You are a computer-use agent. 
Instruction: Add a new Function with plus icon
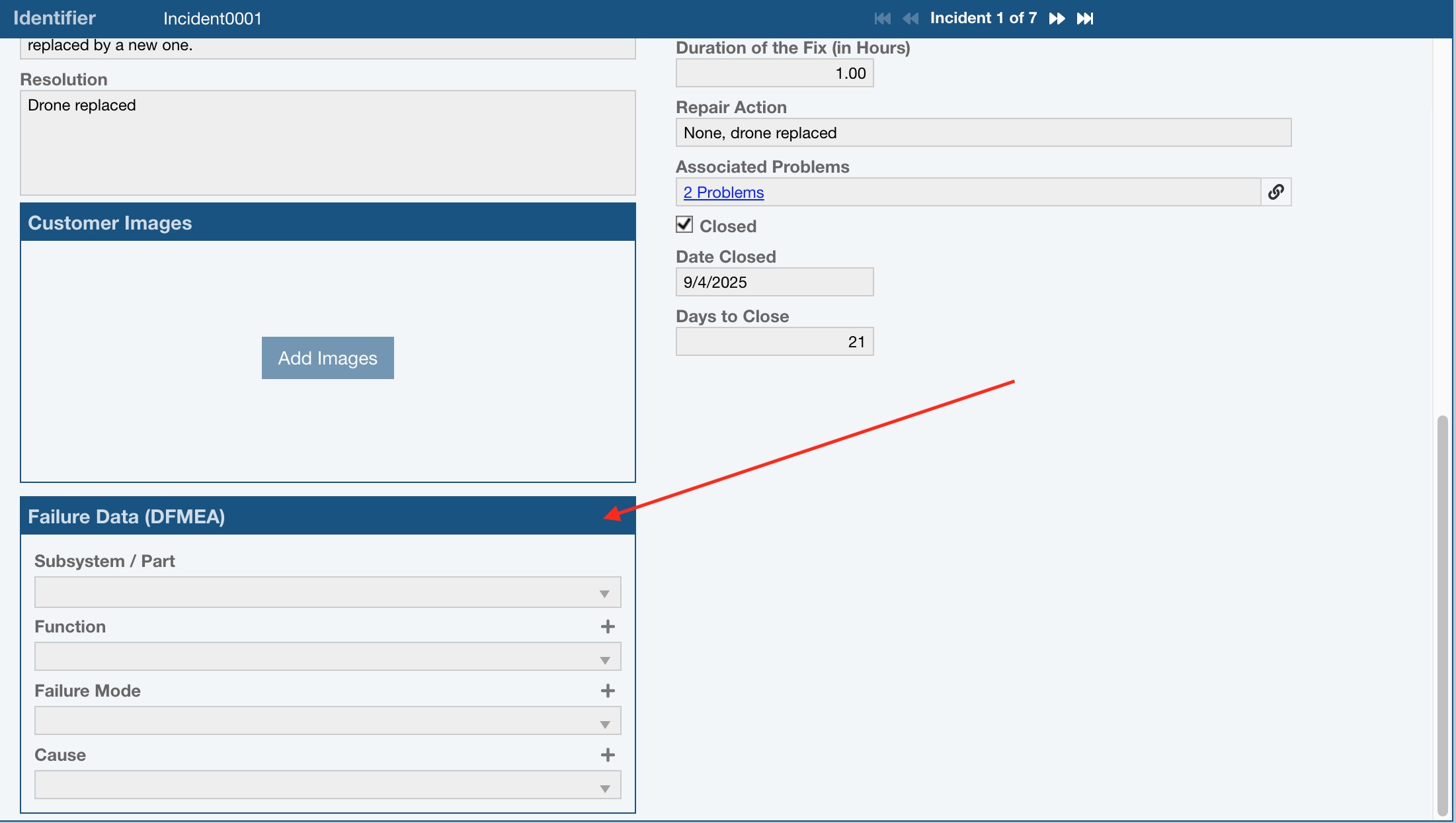(608, 627)
